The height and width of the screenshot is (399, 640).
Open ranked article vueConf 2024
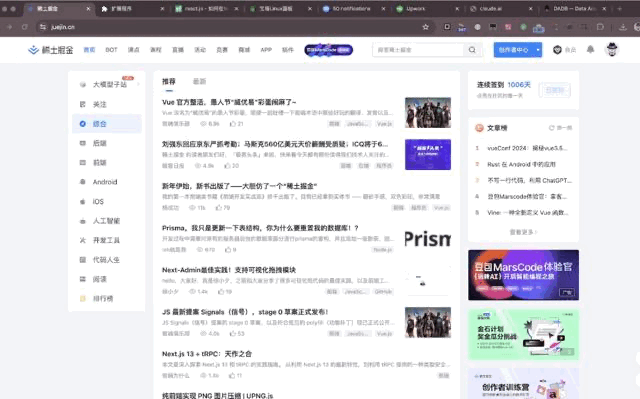527,148
